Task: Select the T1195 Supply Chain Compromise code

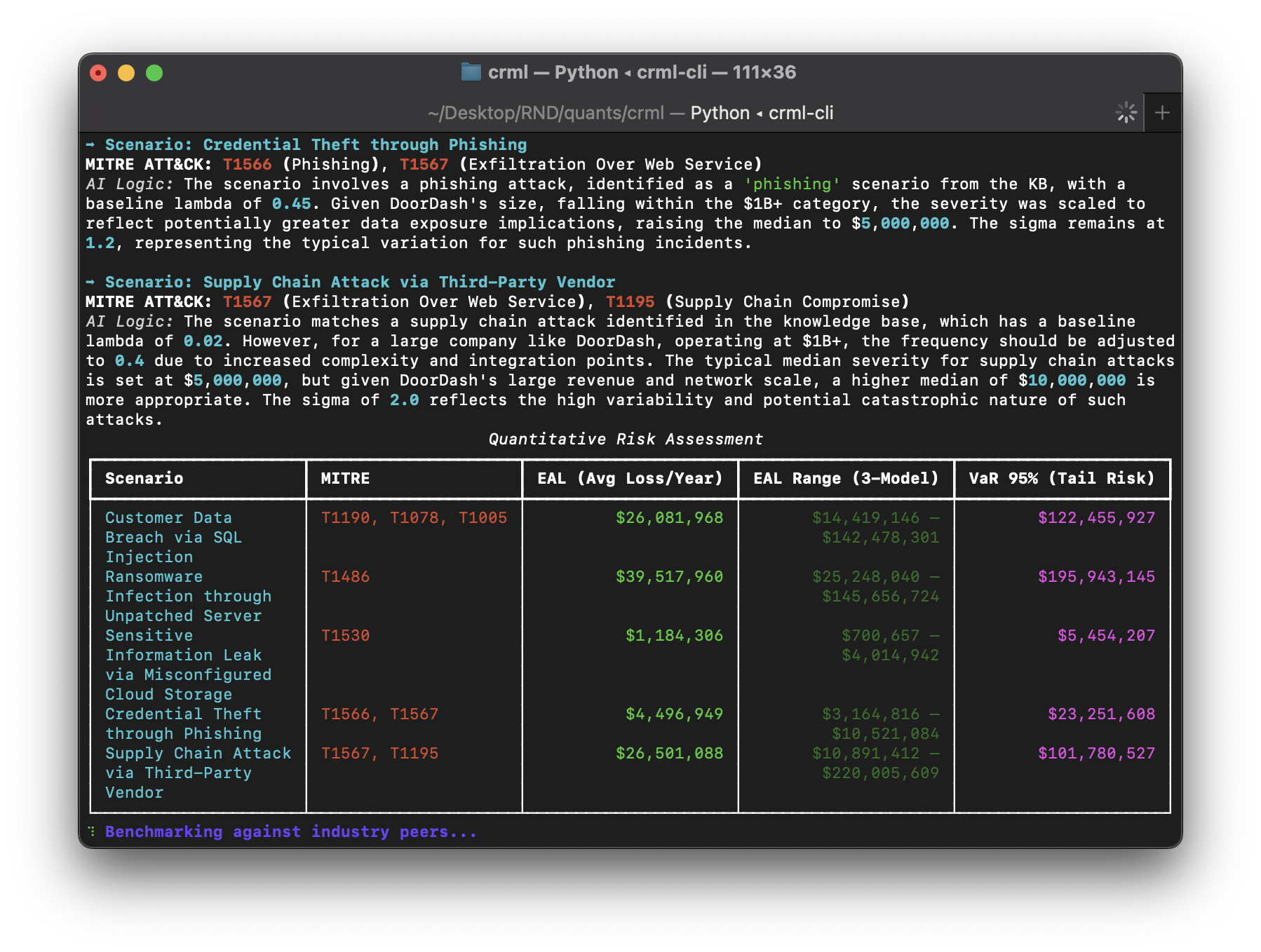Action: click(628, 301)
